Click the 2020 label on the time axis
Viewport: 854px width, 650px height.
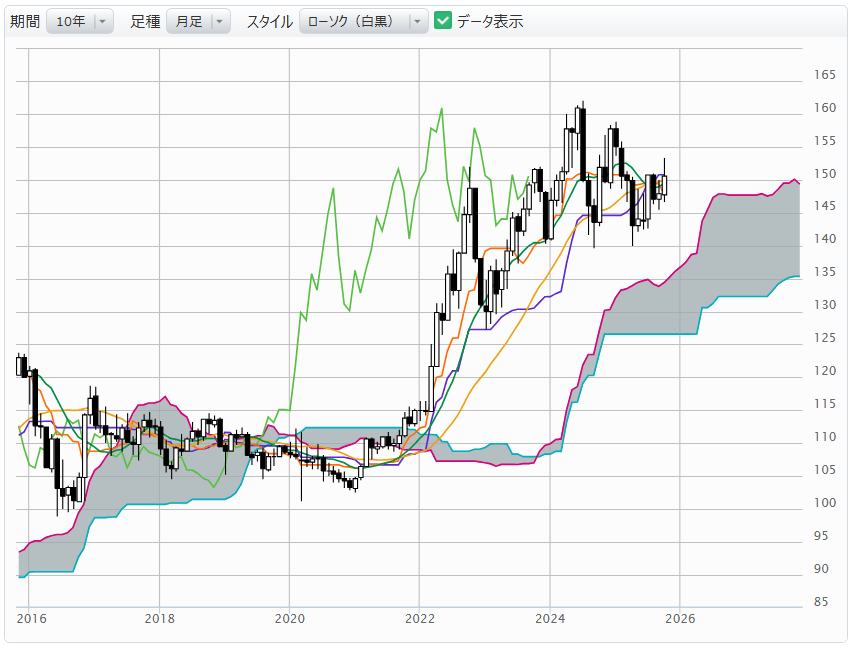(x=289, y=618)
